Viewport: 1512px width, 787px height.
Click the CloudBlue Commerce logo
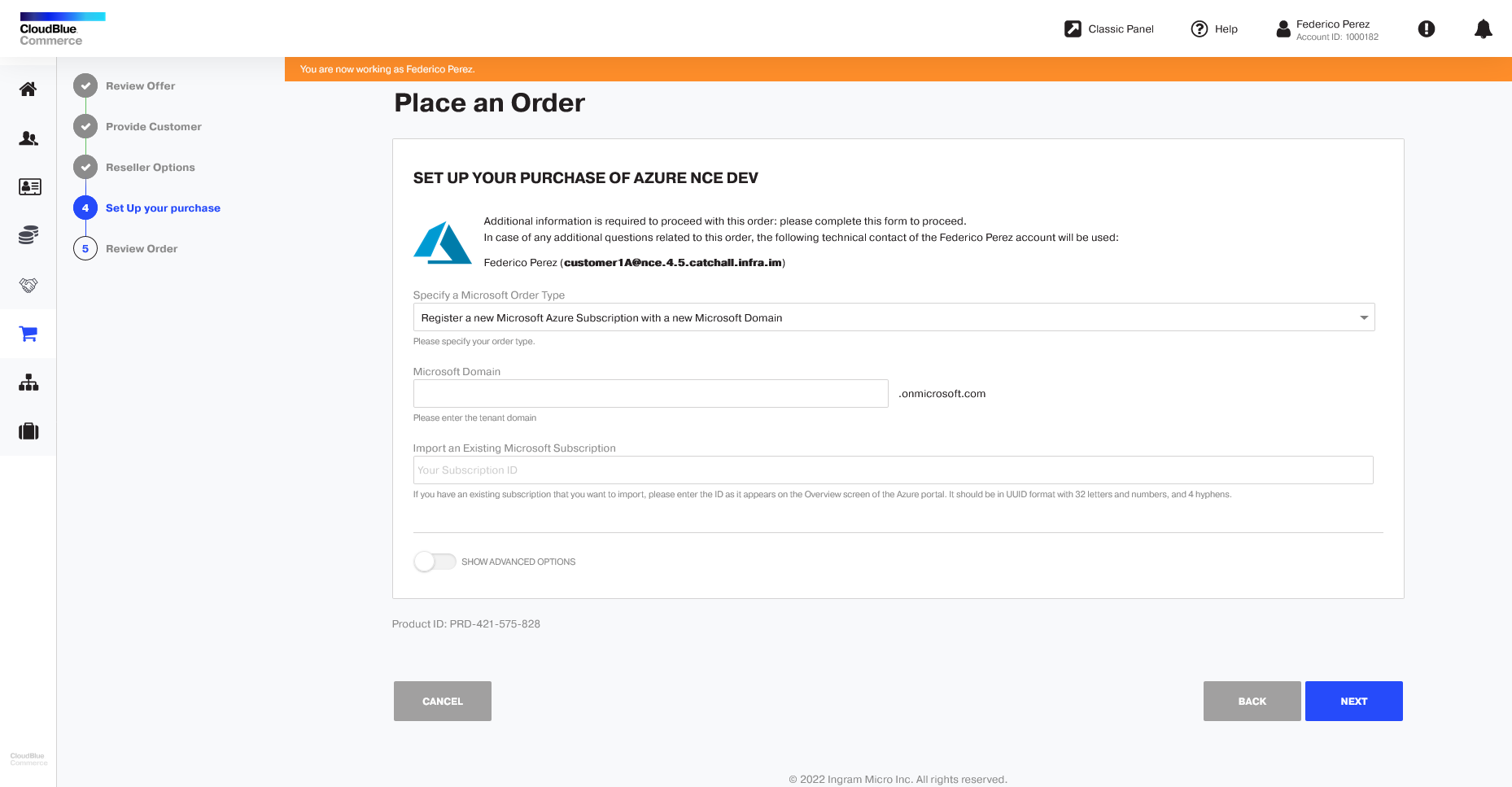[62, 29]
